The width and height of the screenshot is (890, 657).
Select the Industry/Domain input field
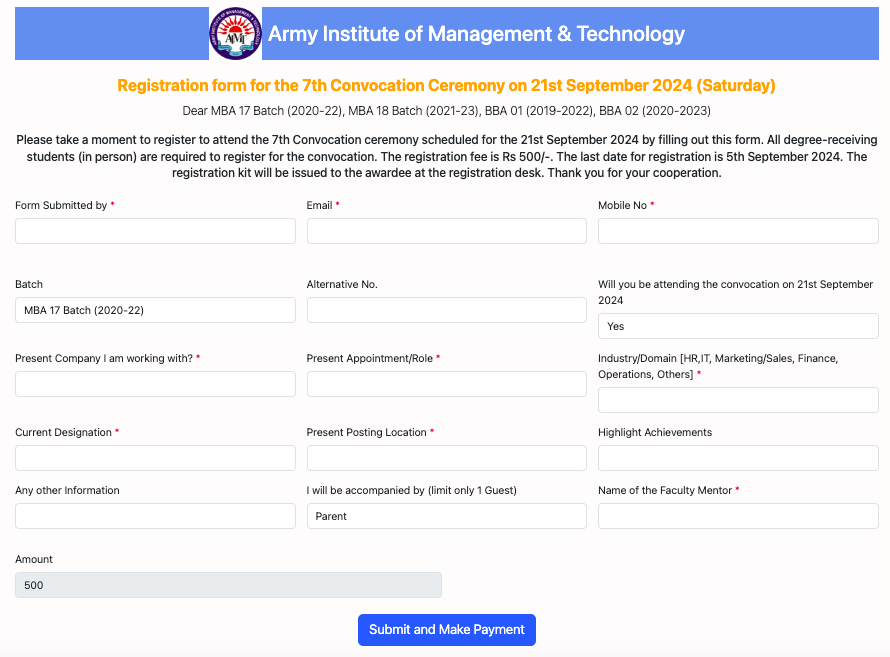click(x=738, y=400)
